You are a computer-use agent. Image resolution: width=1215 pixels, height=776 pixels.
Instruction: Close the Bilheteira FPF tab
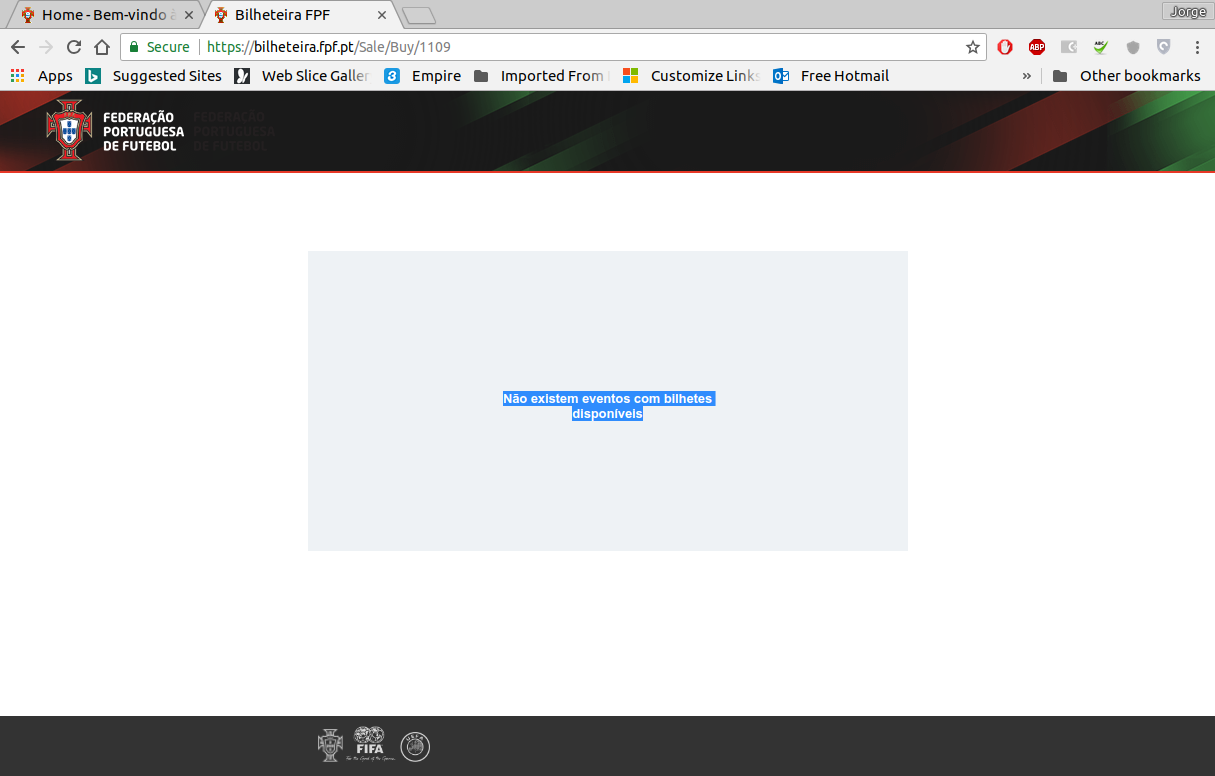click(x=381, y=15)
